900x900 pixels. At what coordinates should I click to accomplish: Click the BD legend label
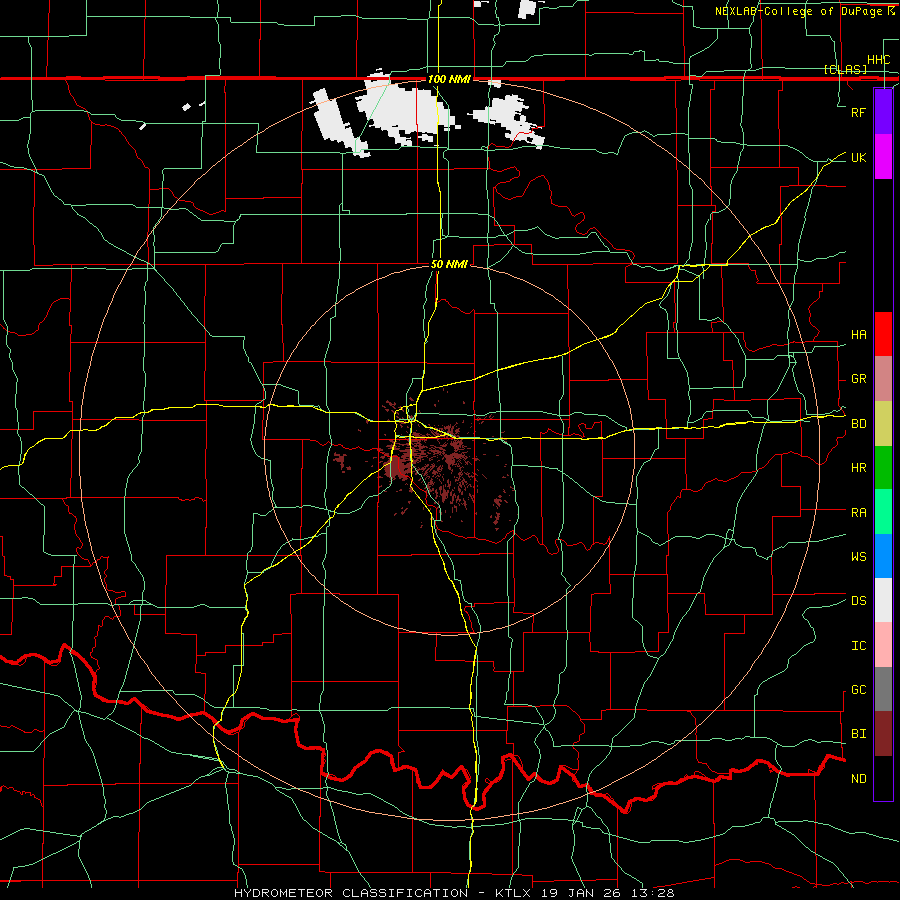pyautogui.click(x=858, y=424)
